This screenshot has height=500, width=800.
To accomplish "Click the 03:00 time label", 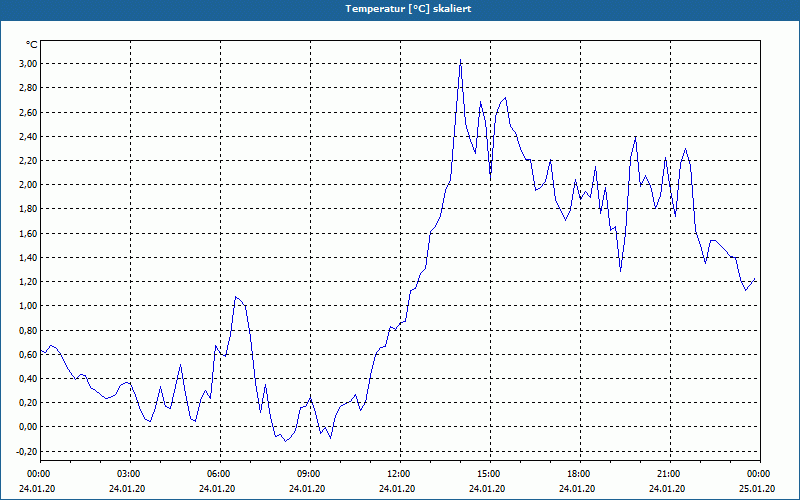I will pyautogui.click(x=128, y=474).
